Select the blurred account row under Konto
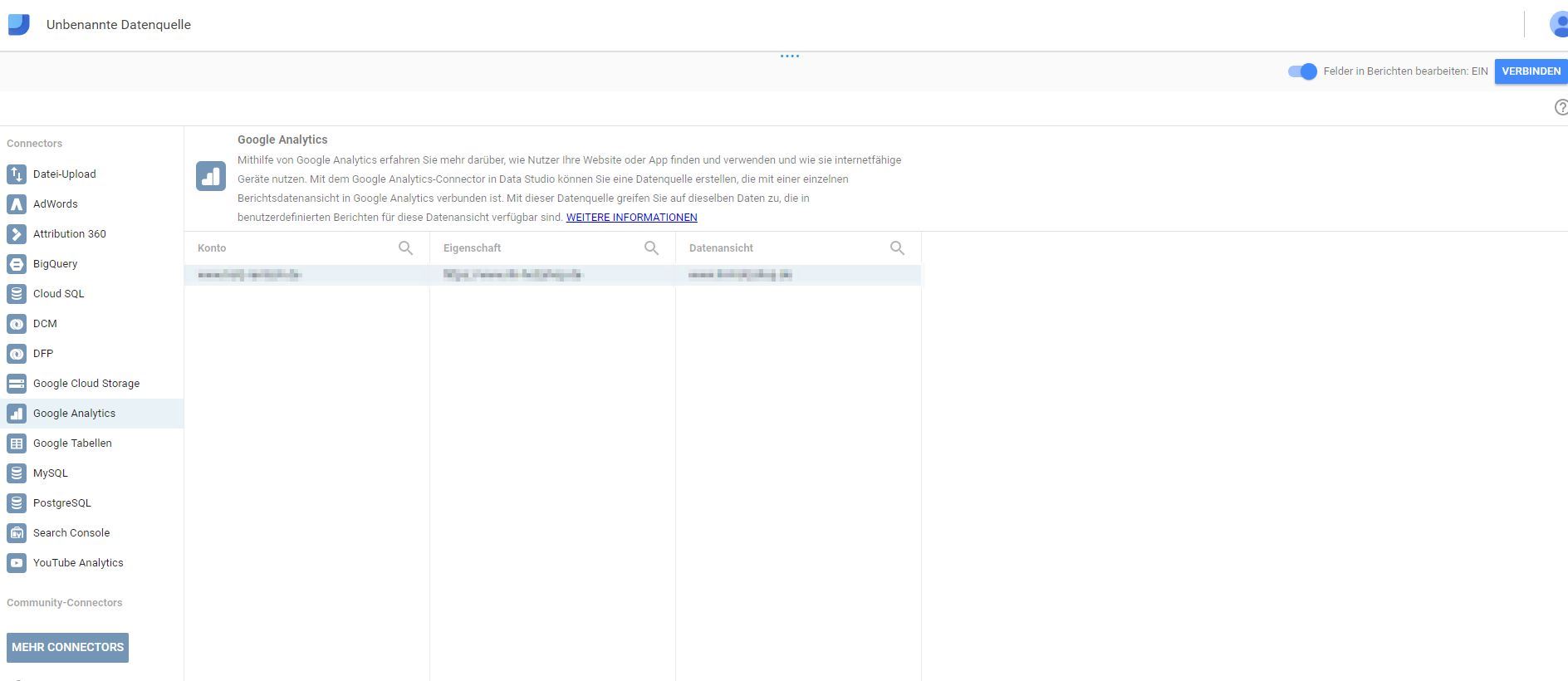 tap(306, 275)
